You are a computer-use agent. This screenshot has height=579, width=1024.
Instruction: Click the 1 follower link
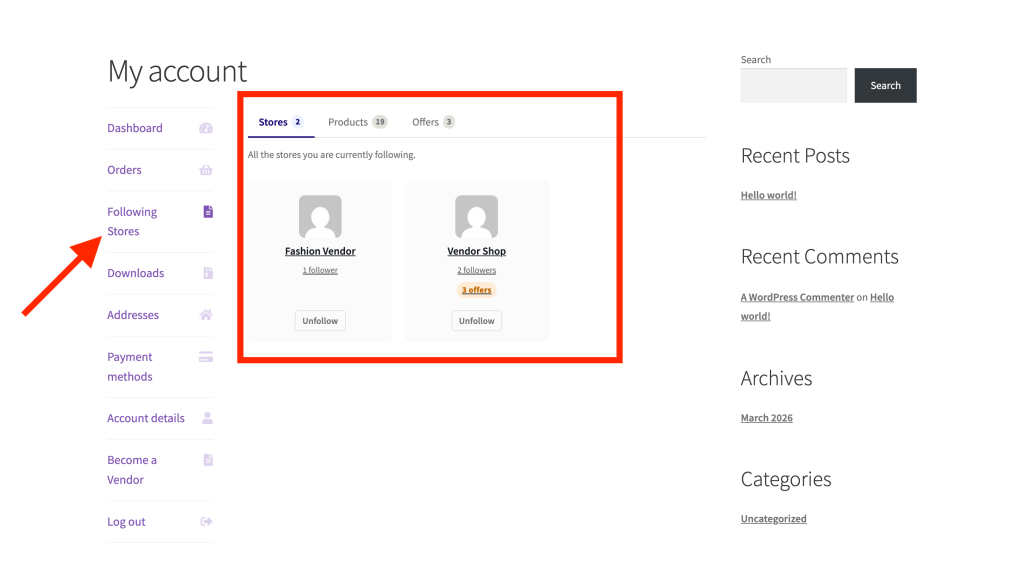coord(320,270)
